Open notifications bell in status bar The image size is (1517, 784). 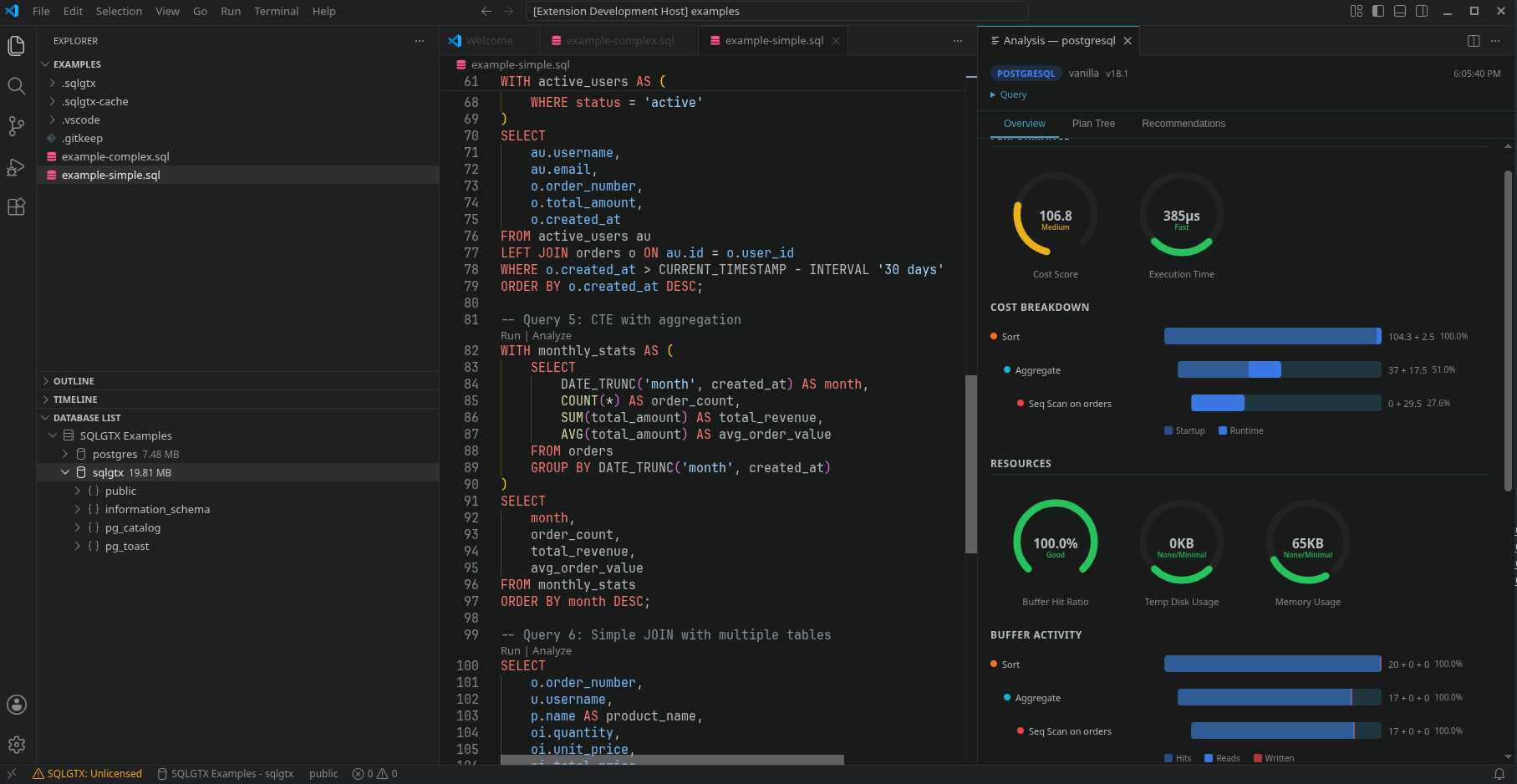pos(1499,774)
